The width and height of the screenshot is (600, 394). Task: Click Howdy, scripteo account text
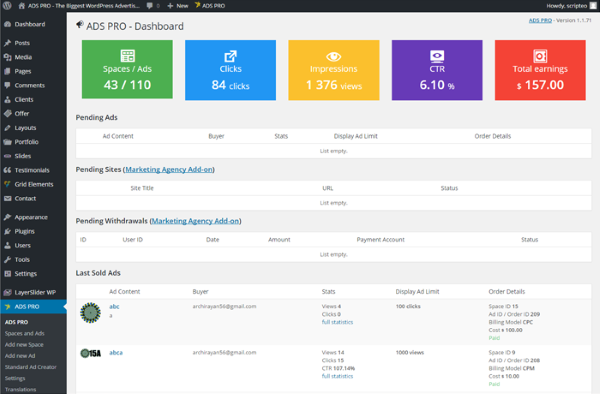click(x=566, y=6)
